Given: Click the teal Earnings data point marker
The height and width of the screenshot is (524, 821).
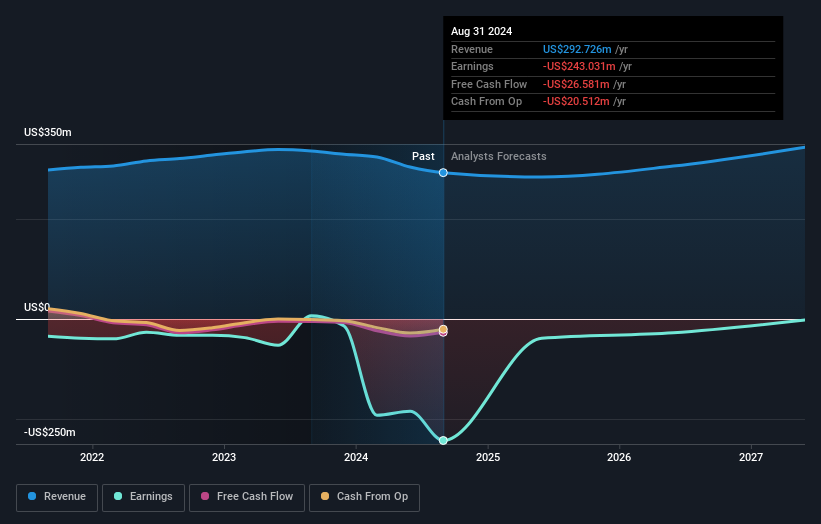Looking at the screenshot, I should coord(443,440).
